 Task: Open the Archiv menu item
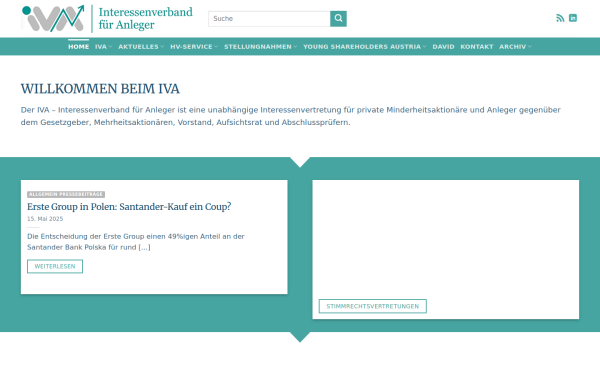(513, 47)
